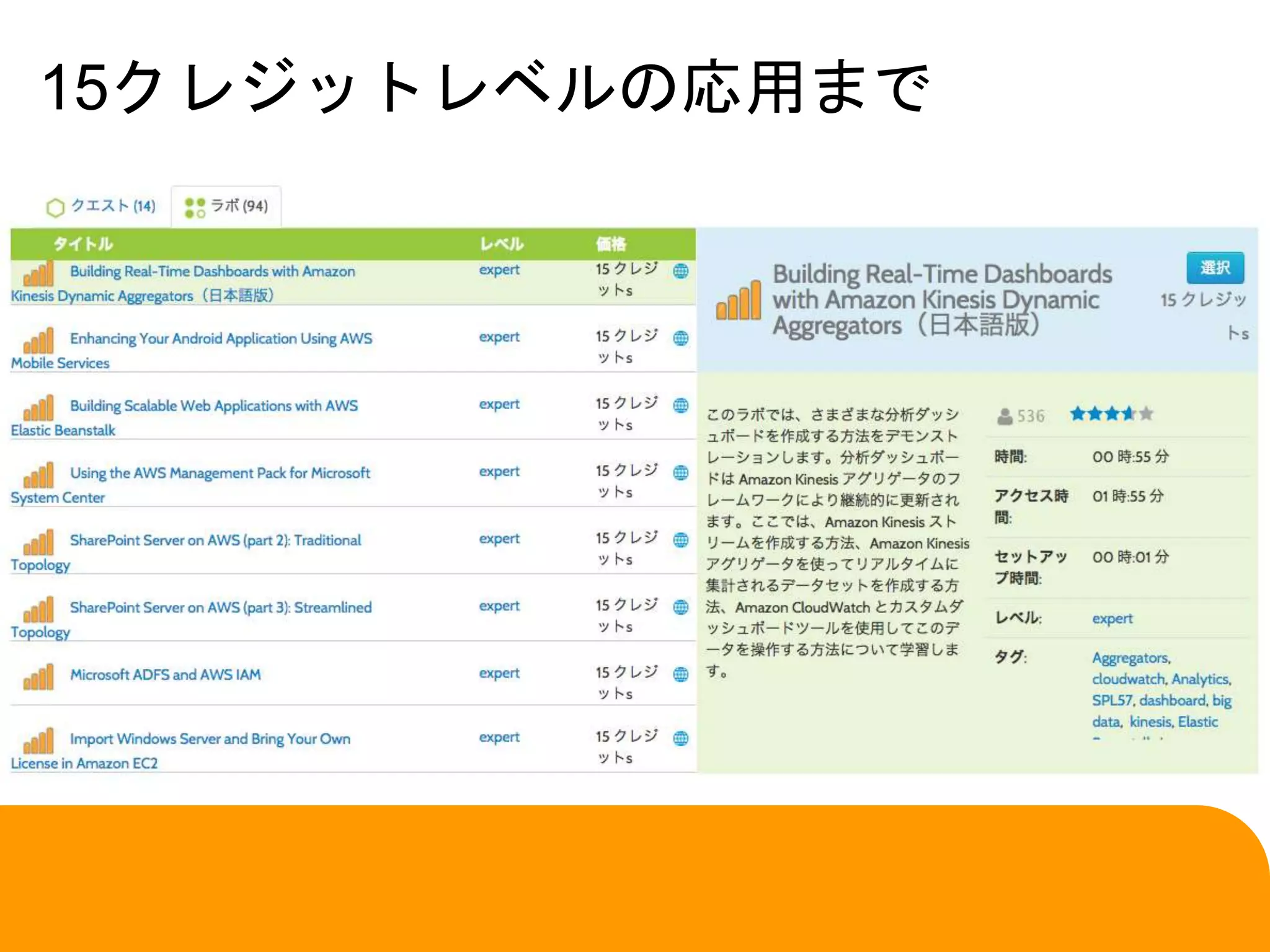Click the SPL57 tag

[1113, 700]
